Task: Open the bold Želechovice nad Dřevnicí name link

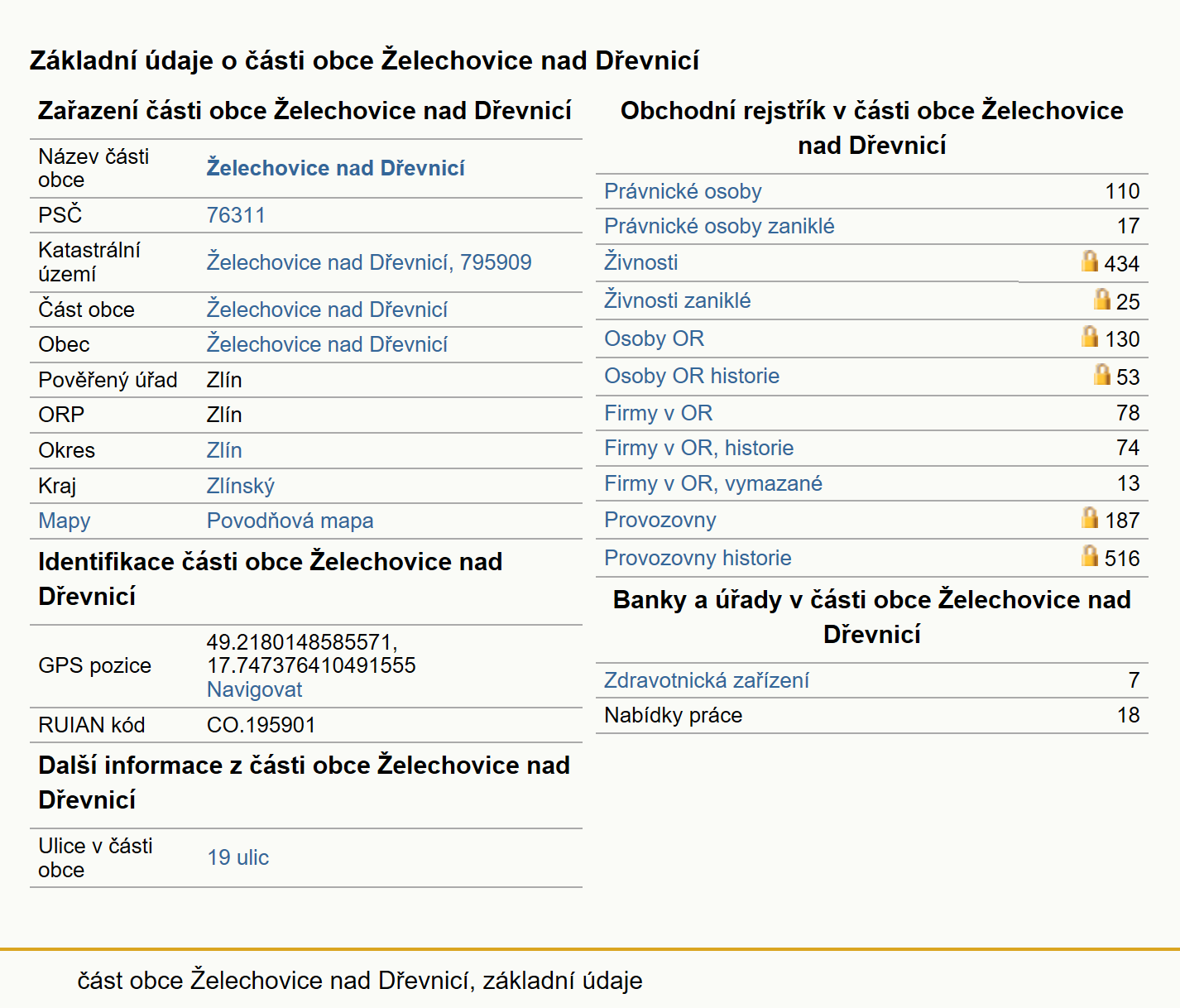Action: coord(335,168)
